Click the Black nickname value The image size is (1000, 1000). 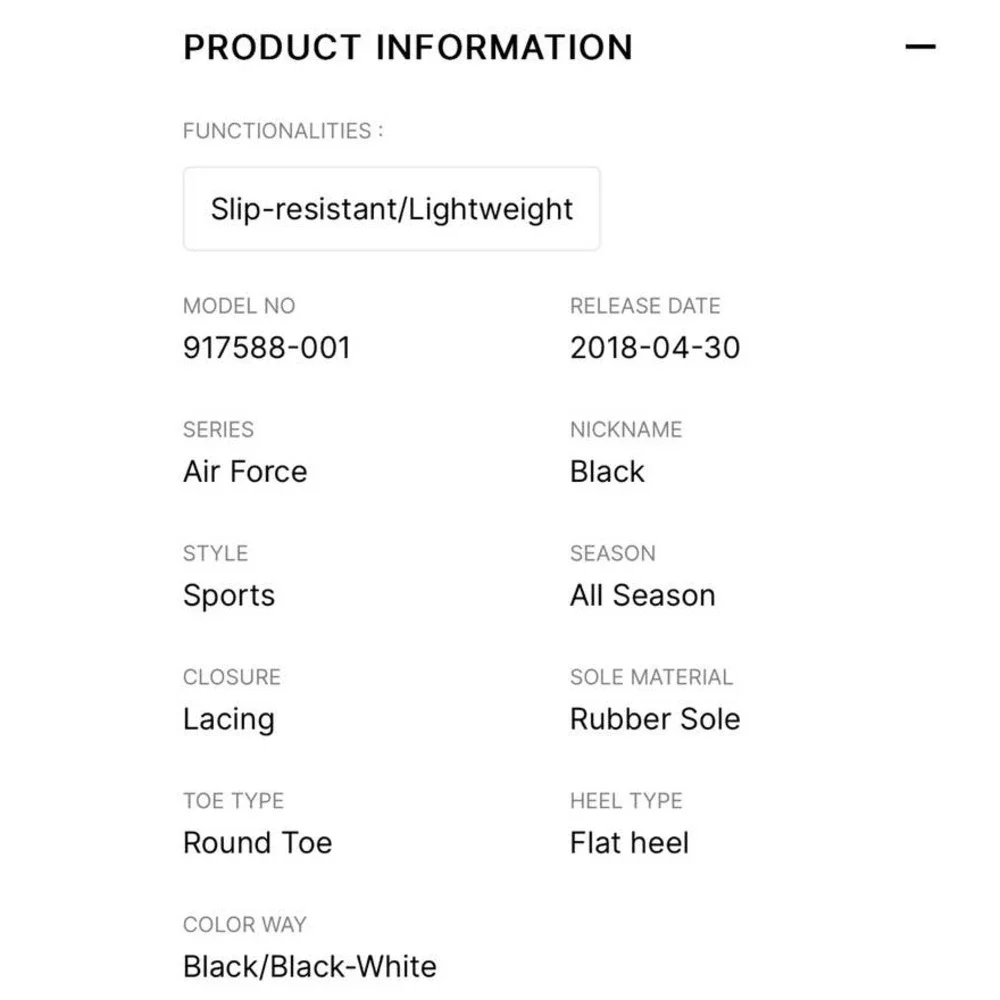[607, 471]
